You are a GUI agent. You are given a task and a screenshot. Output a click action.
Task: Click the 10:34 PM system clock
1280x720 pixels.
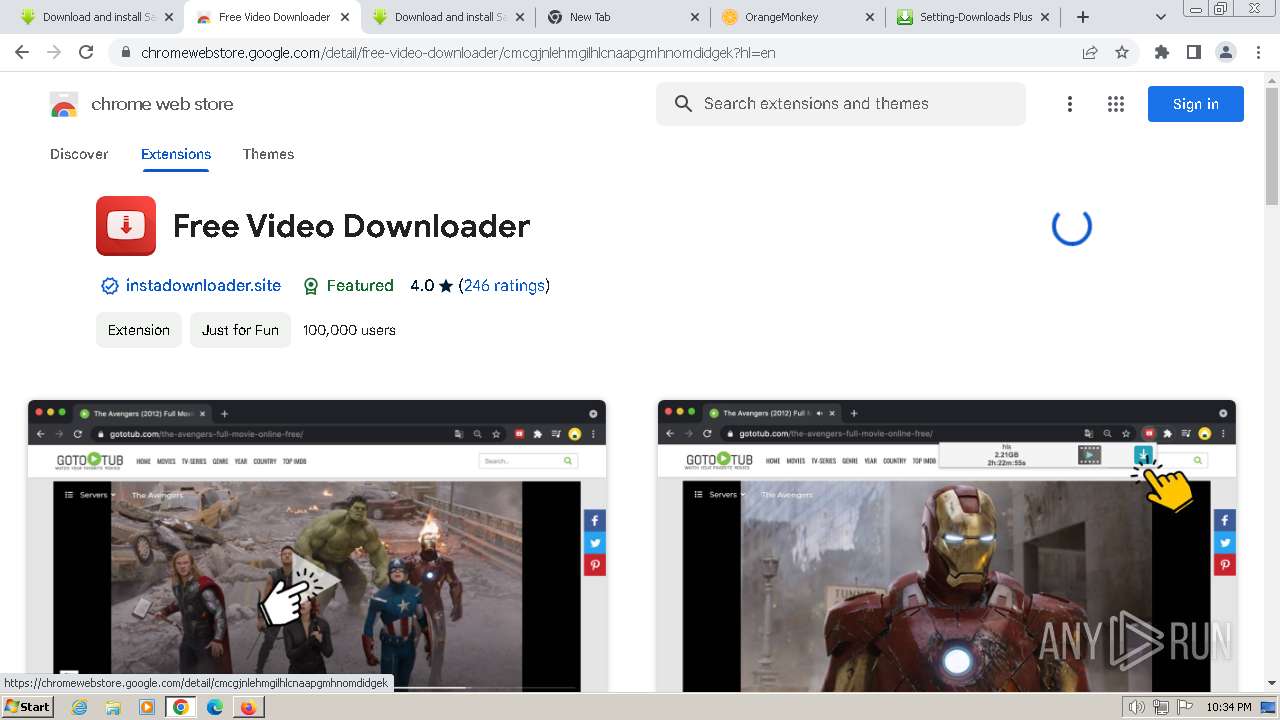1229,707
